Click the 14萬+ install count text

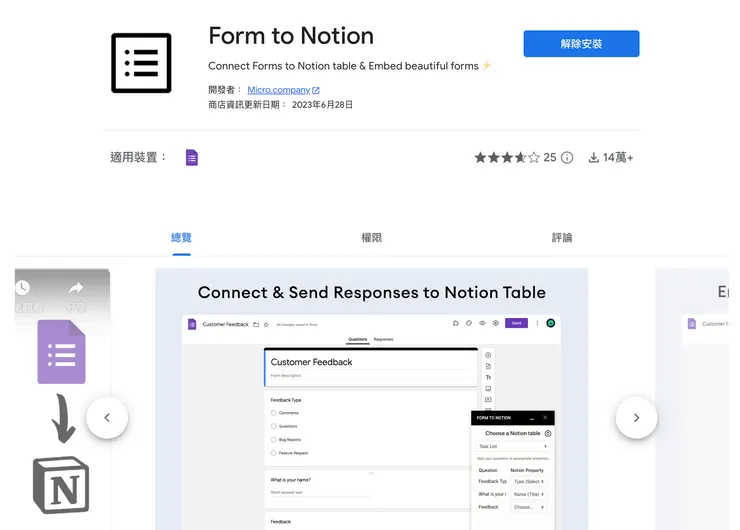(x=618, y=158)
